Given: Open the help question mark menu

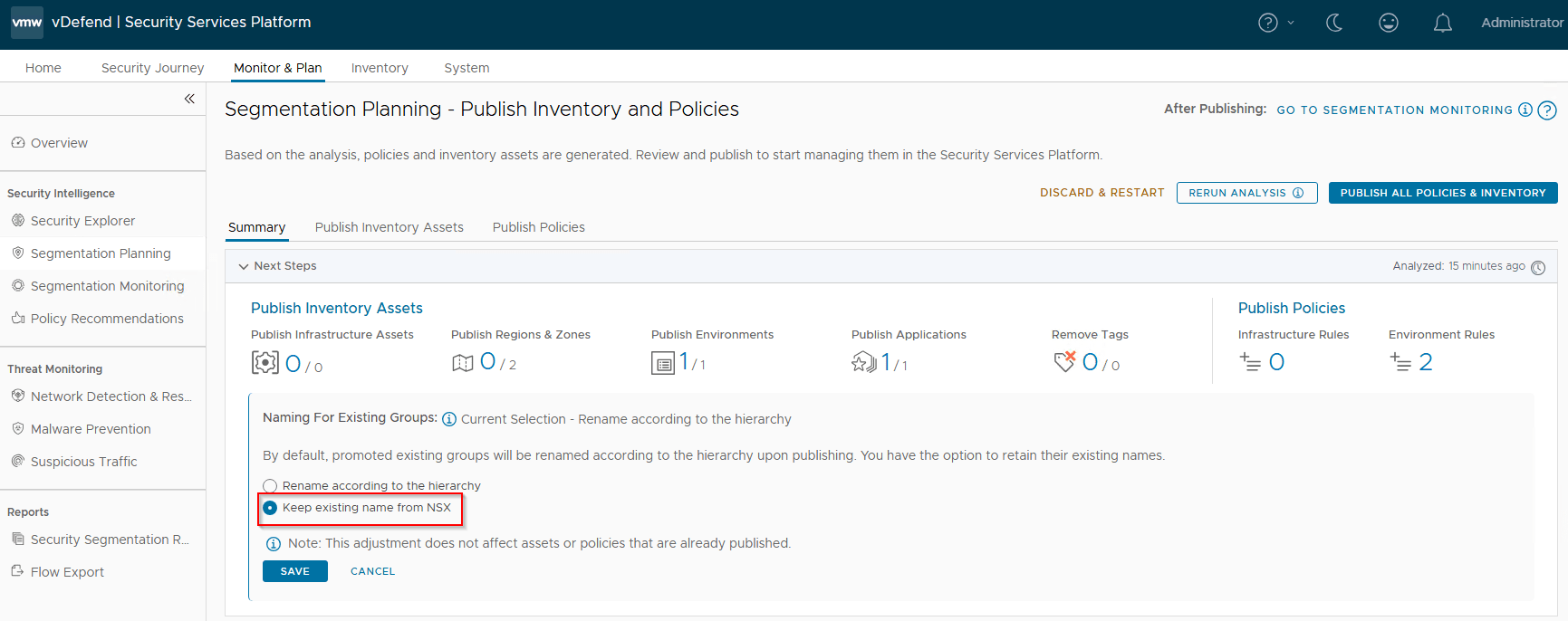Looking at the screenshot, I should pos(1267,23).
